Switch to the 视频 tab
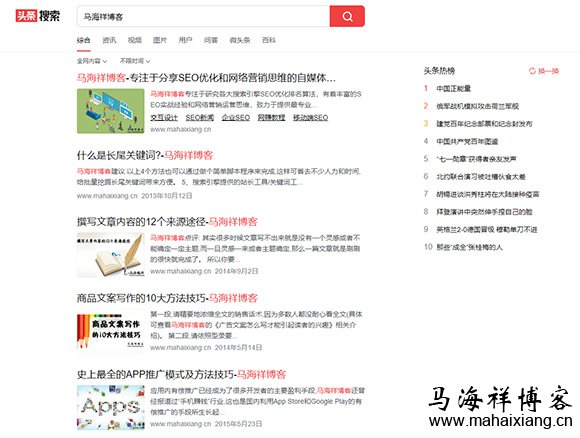580x438 pixels. tap(135, 40)
